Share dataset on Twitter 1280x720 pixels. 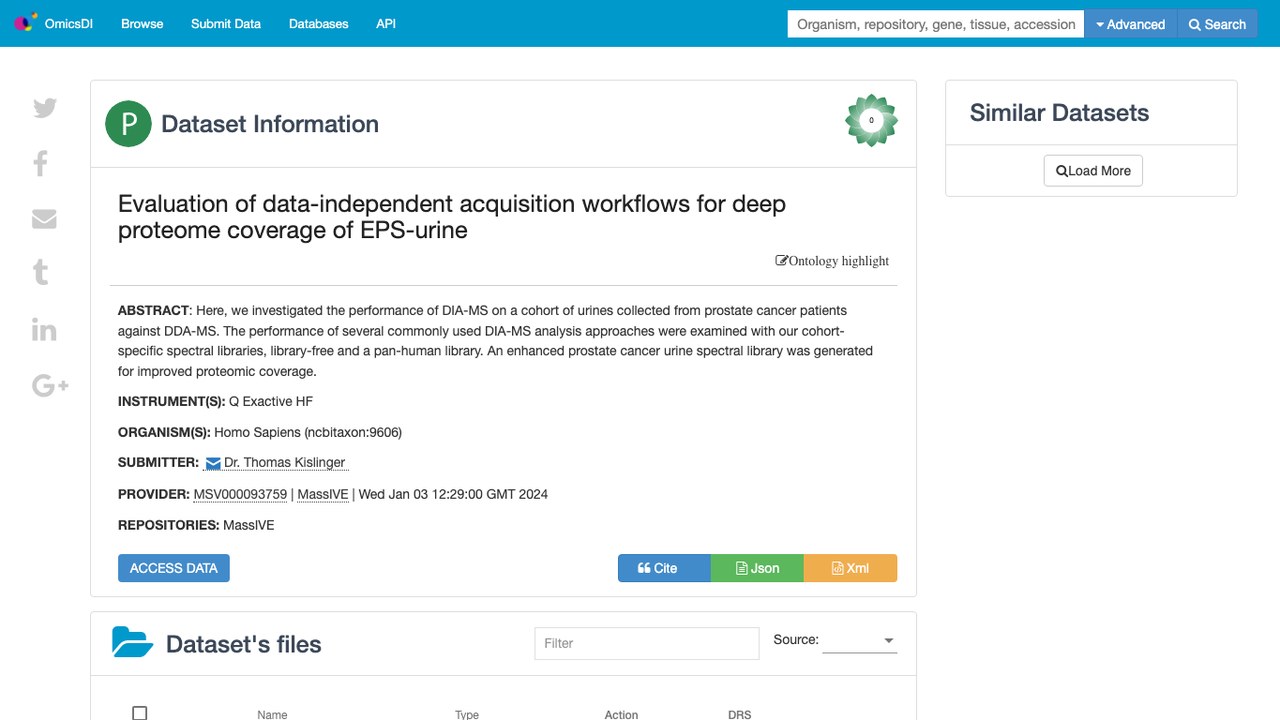click(x=45, y=108)
